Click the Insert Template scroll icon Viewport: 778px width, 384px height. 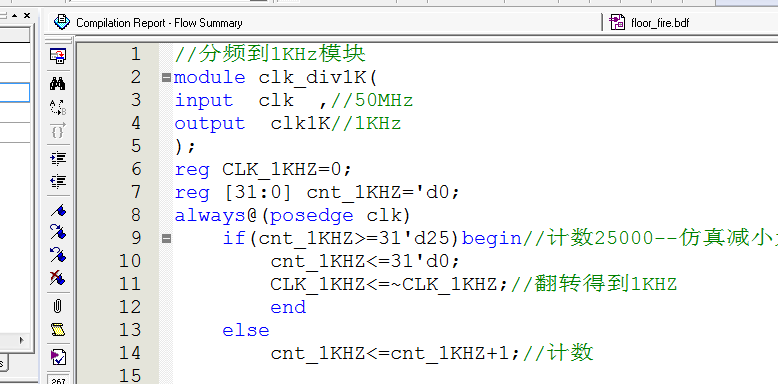58,329
